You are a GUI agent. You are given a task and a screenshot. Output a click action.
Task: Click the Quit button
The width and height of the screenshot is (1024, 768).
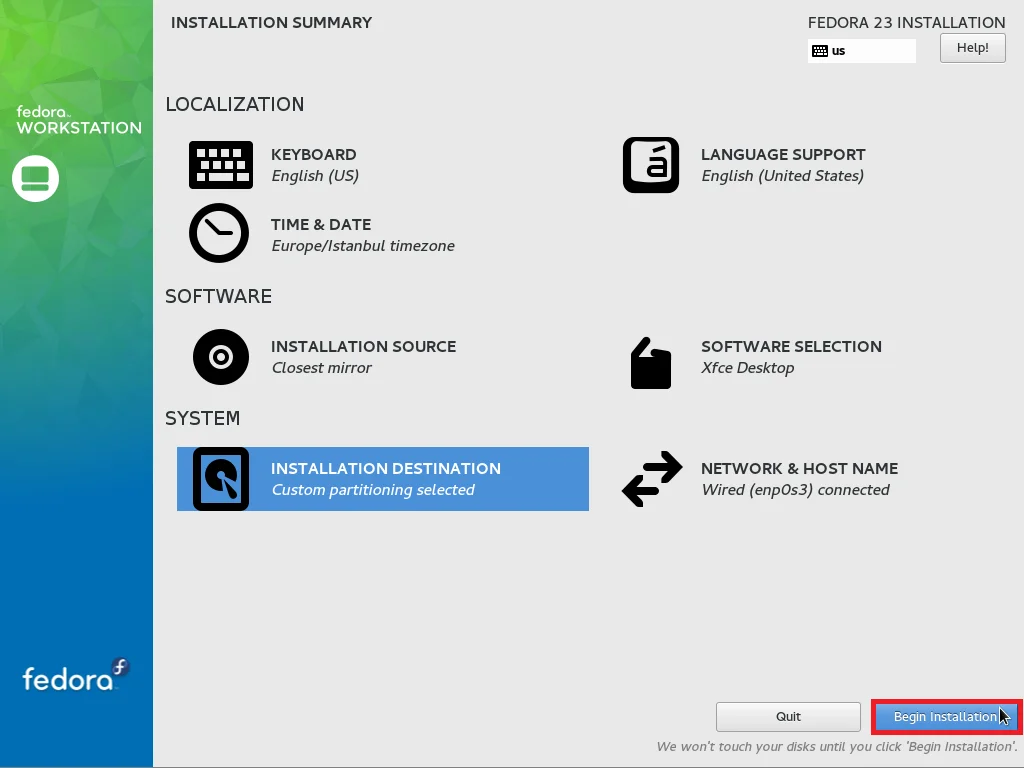tap(788, 717)
